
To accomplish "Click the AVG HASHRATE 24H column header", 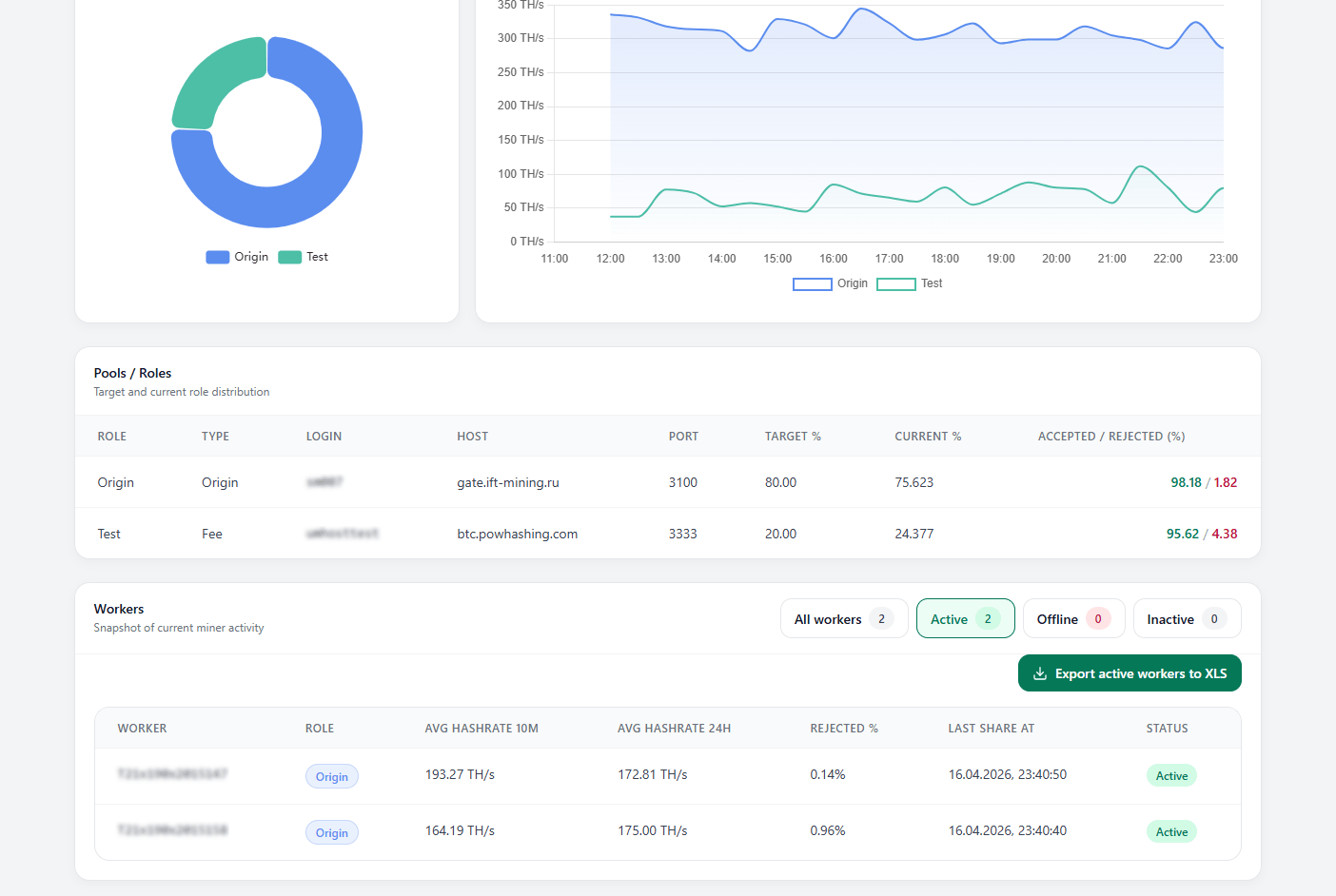I will tap(674, 729).
